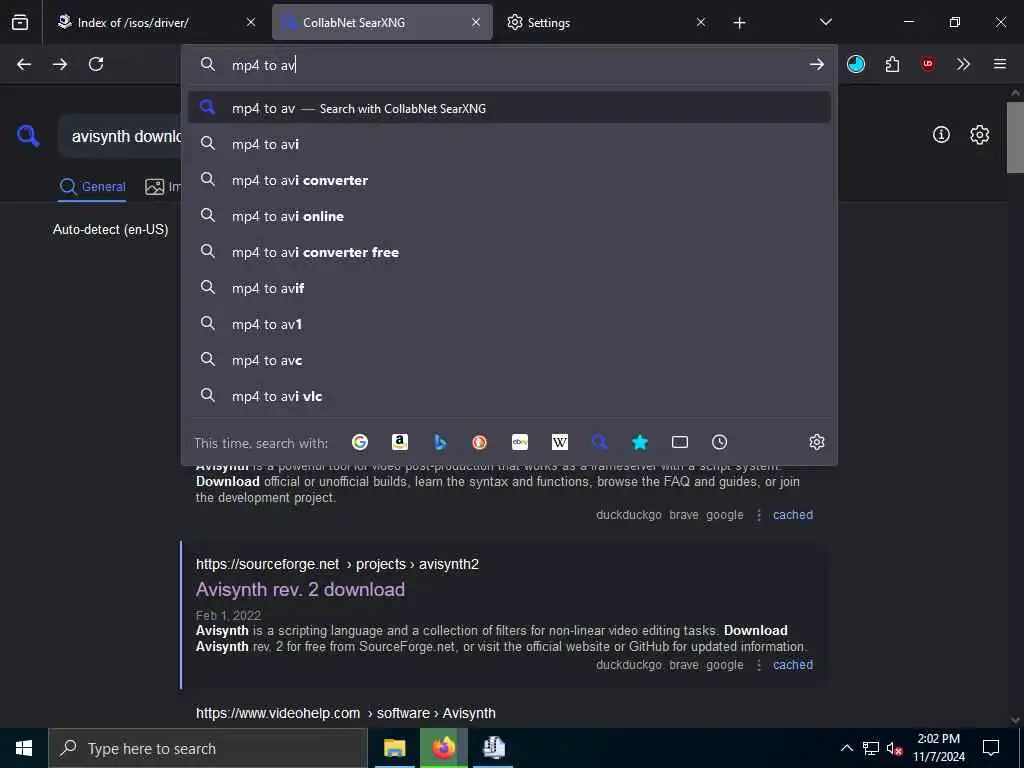Open the blue circular extension icon
Viewport: 1024px width, 768px height.
[x=856, y=64]
